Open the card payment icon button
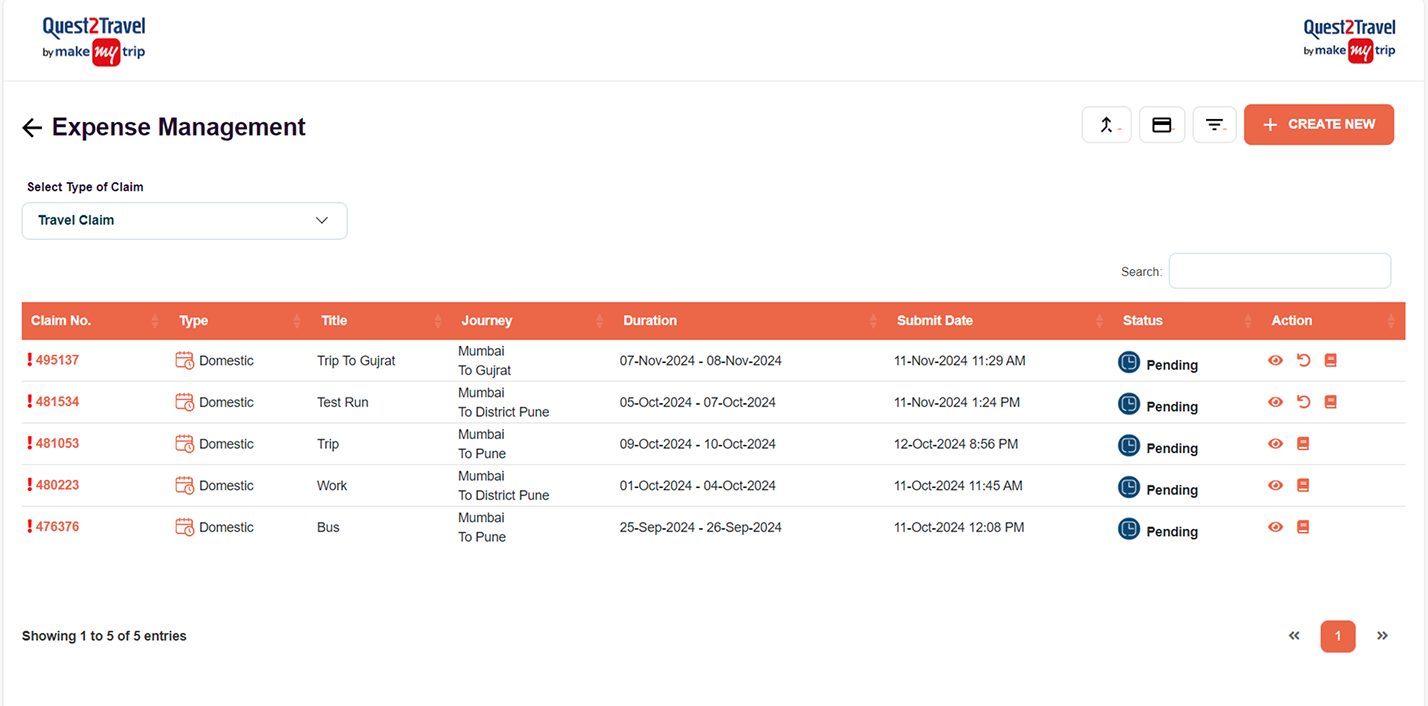Viewport: 1428px width, 706px height. click(1162, 125)
